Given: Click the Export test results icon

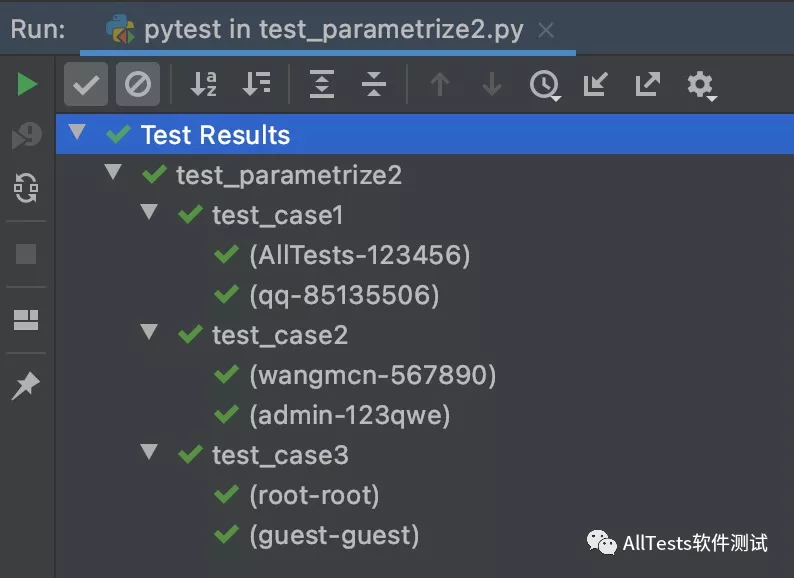Looking at the screenshot, I should pyautogui.click(x=648, y=85).
